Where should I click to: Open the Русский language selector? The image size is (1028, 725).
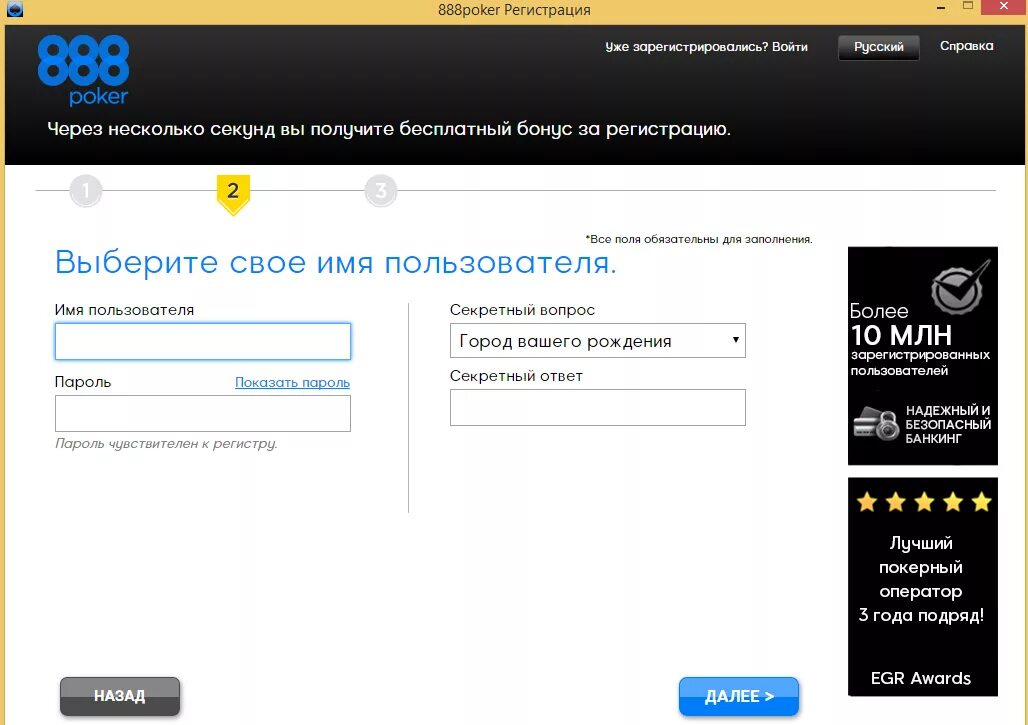pos(879,47)
